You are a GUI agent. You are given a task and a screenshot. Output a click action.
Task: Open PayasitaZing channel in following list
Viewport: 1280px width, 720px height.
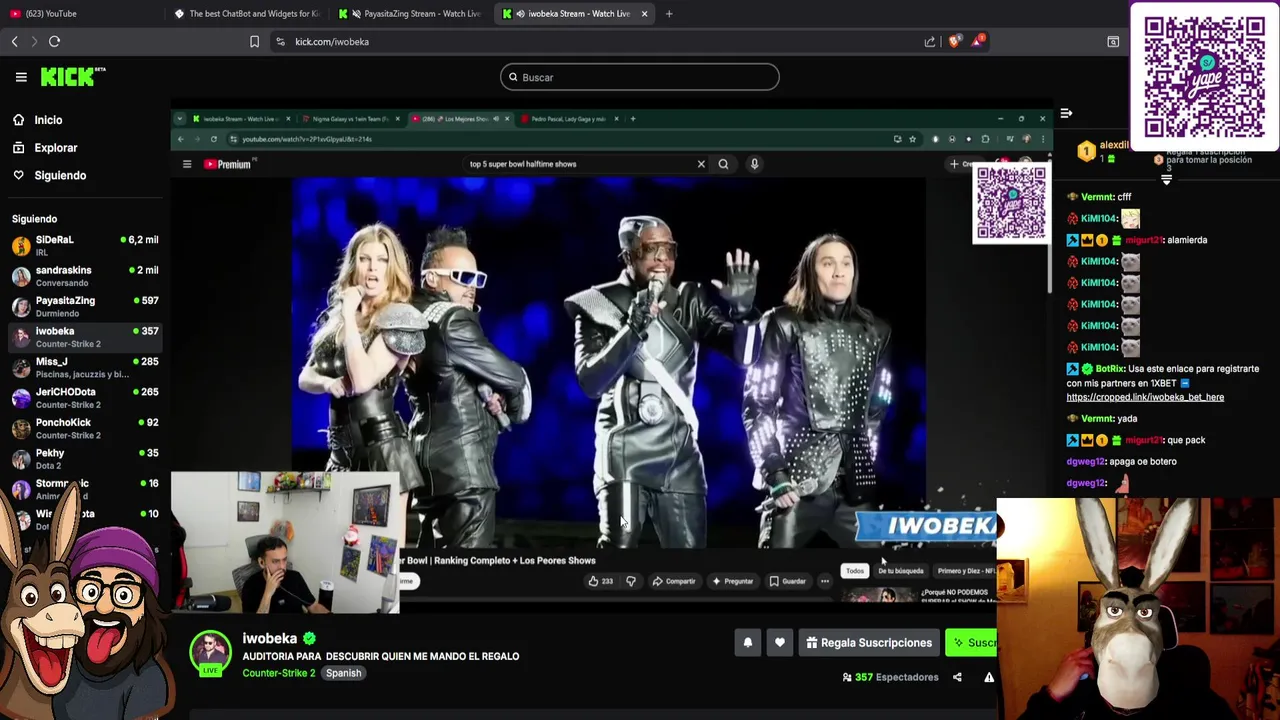[85, 306]
